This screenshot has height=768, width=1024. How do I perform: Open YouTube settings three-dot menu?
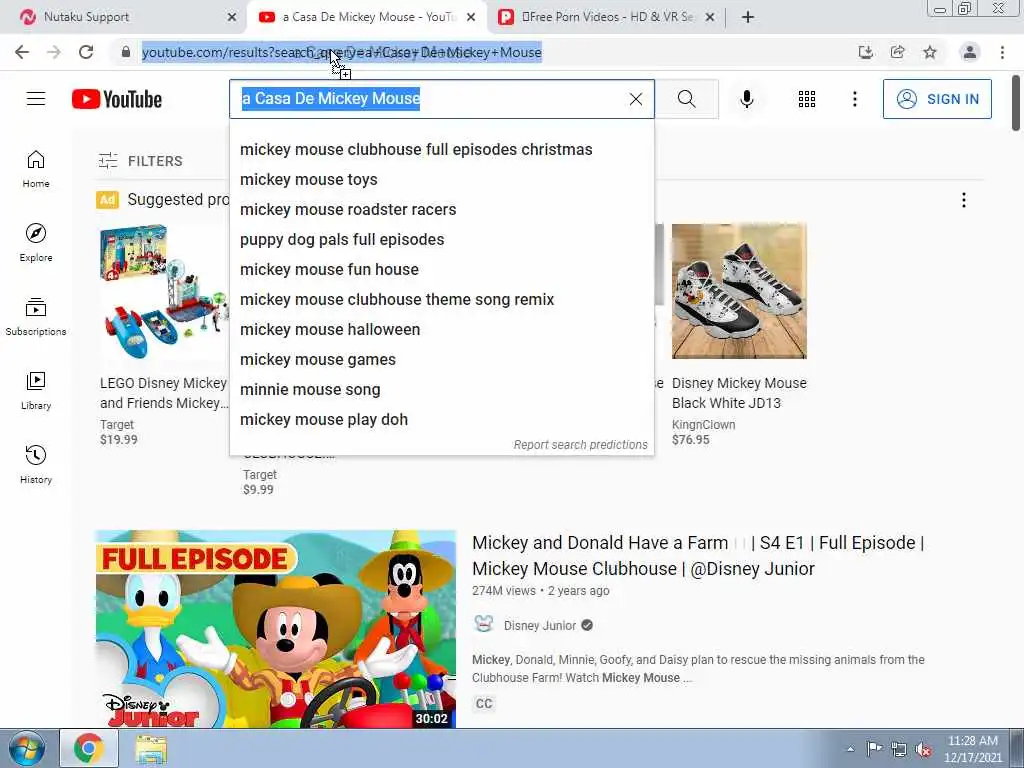[854, 99]
